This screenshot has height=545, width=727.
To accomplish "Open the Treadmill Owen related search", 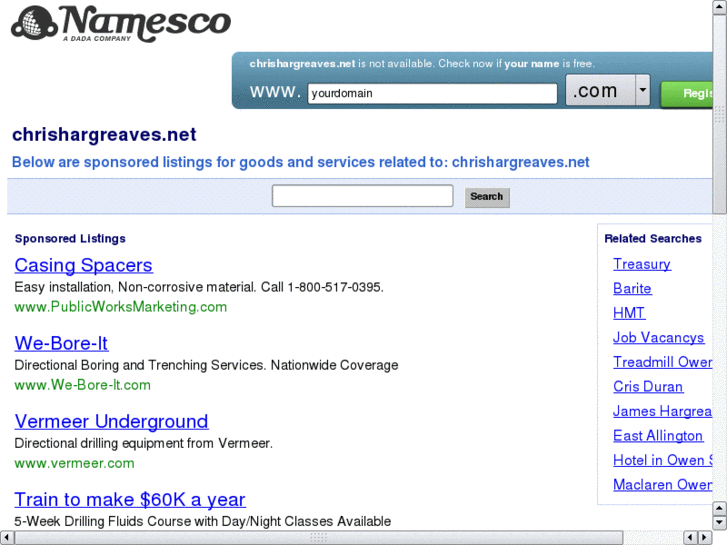I will 663,362.
